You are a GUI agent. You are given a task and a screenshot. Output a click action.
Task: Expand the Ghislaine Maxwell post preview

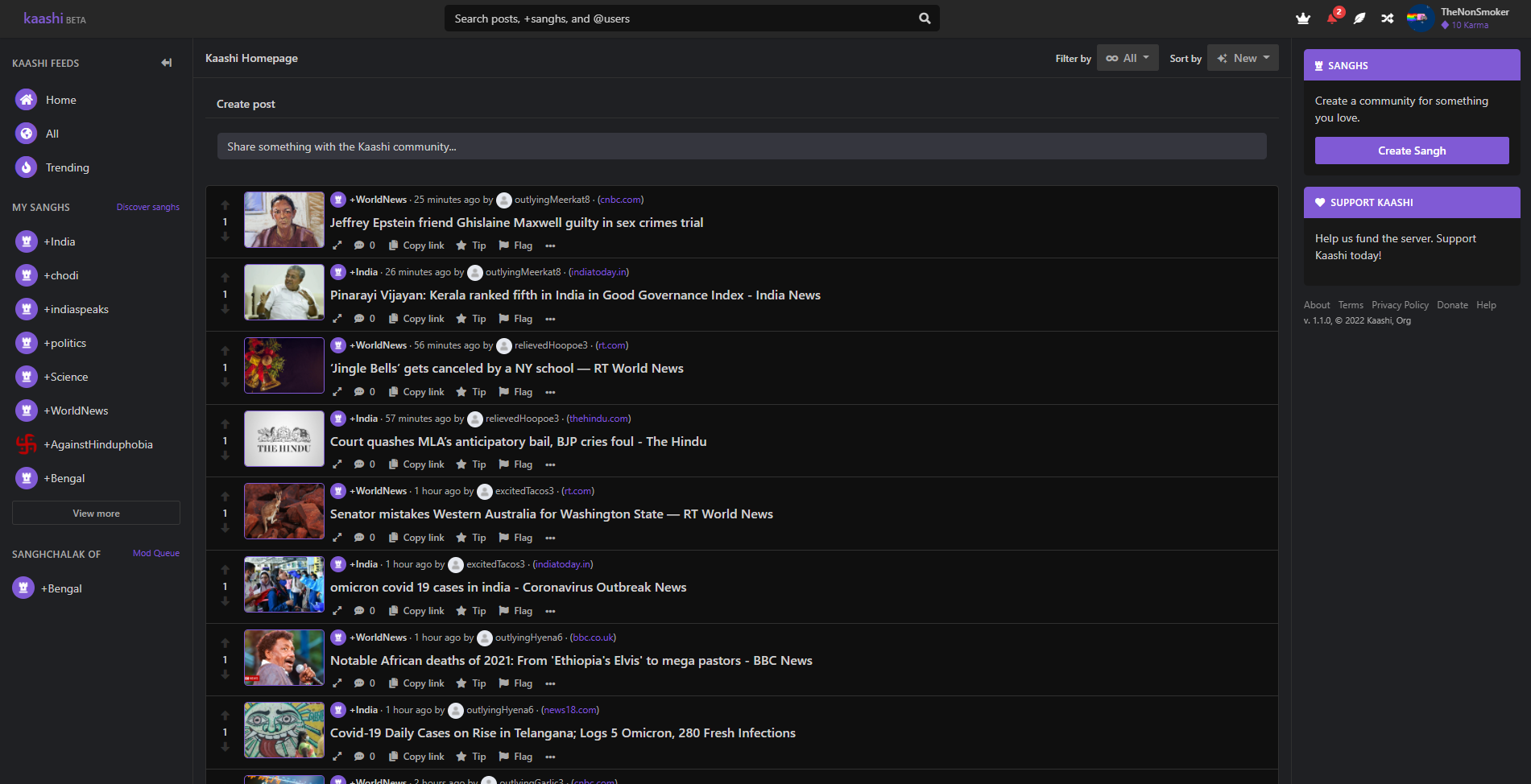point(337,246)
